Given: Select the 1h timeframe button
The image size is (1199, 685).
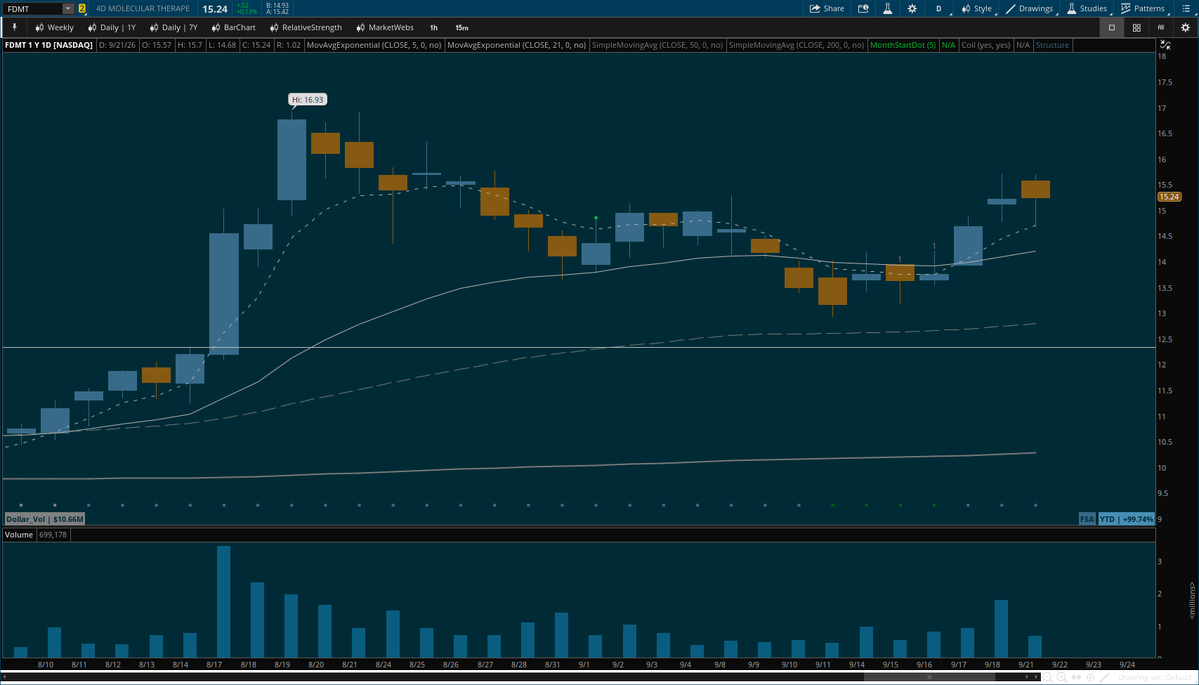Looking at the screenshot, I should point(434,28).
